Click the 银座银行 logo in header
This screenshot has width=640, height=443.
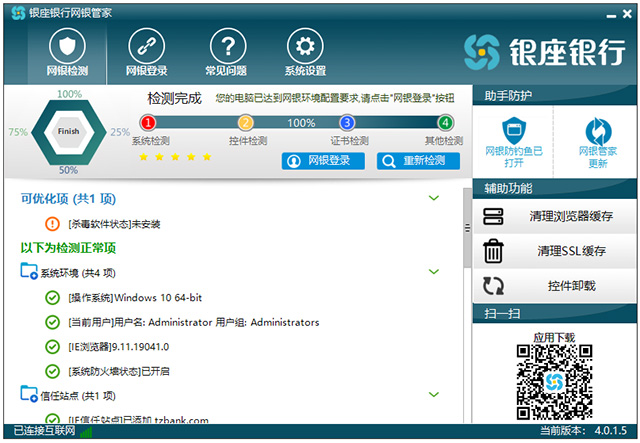pos(545,52)
